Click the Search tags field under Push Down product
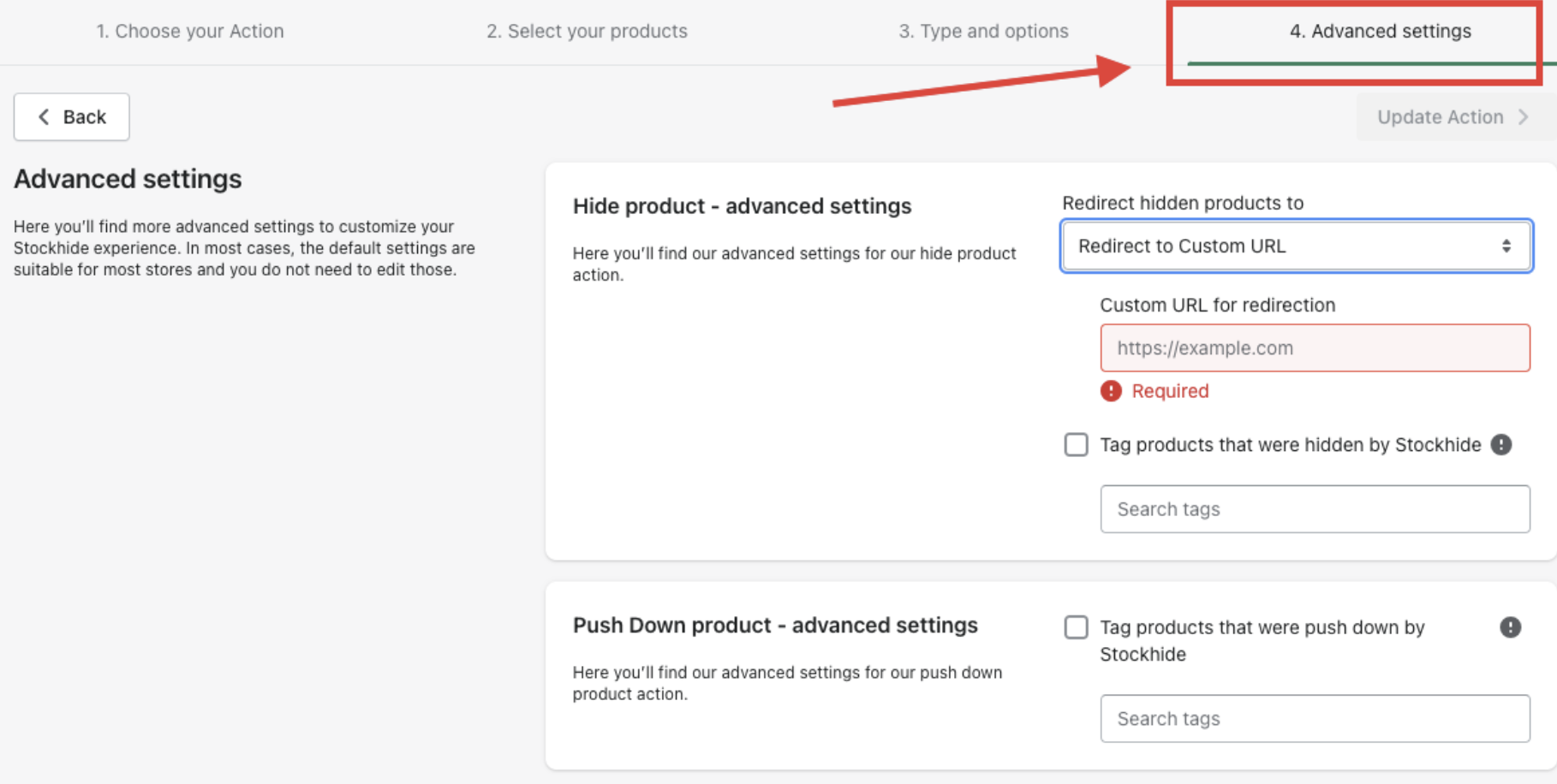The width and height of the screenshot is (1557, 784). (x=1315, y=719)
